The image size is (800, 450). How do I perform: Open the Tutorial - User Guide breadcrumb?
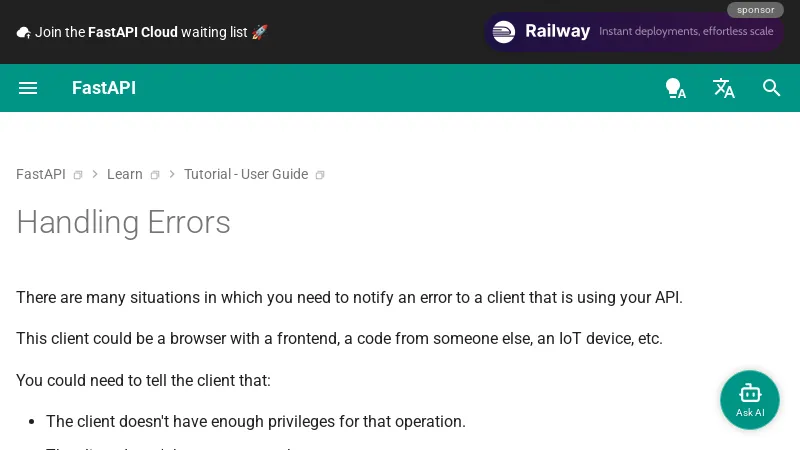[x=246, y=174]
